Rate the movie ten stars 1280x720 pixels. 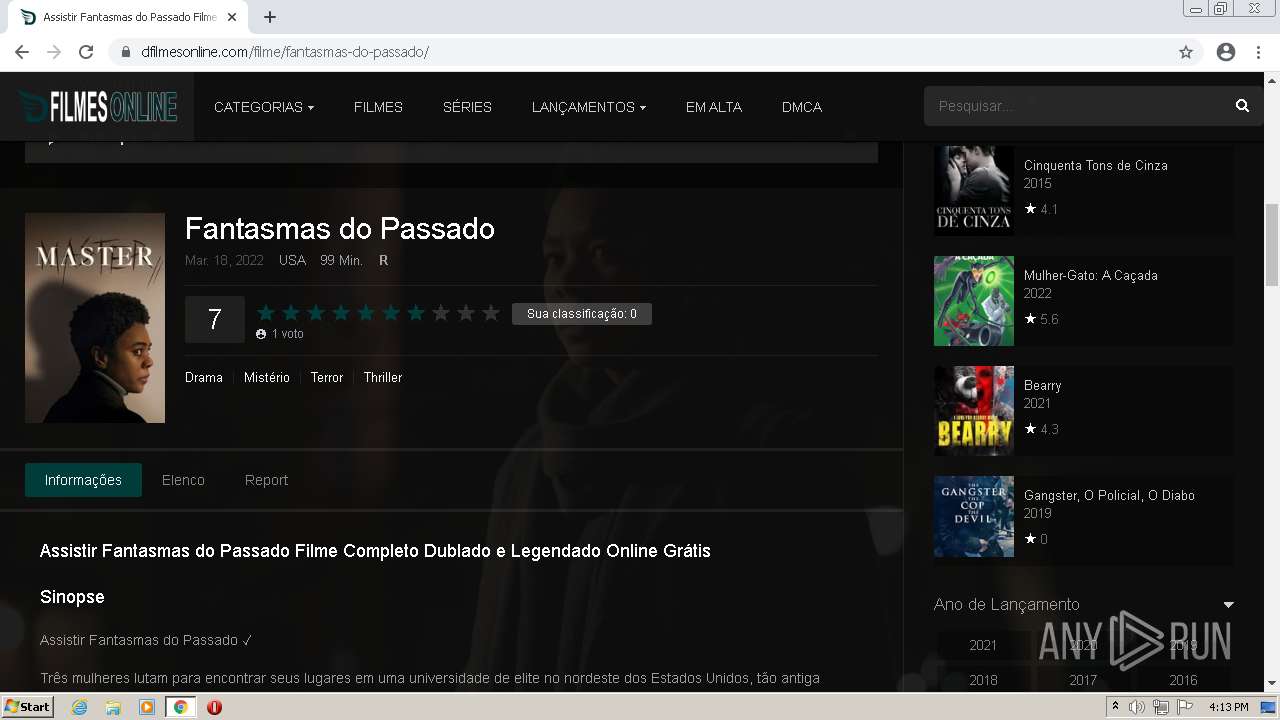click(x=491, y=313)
